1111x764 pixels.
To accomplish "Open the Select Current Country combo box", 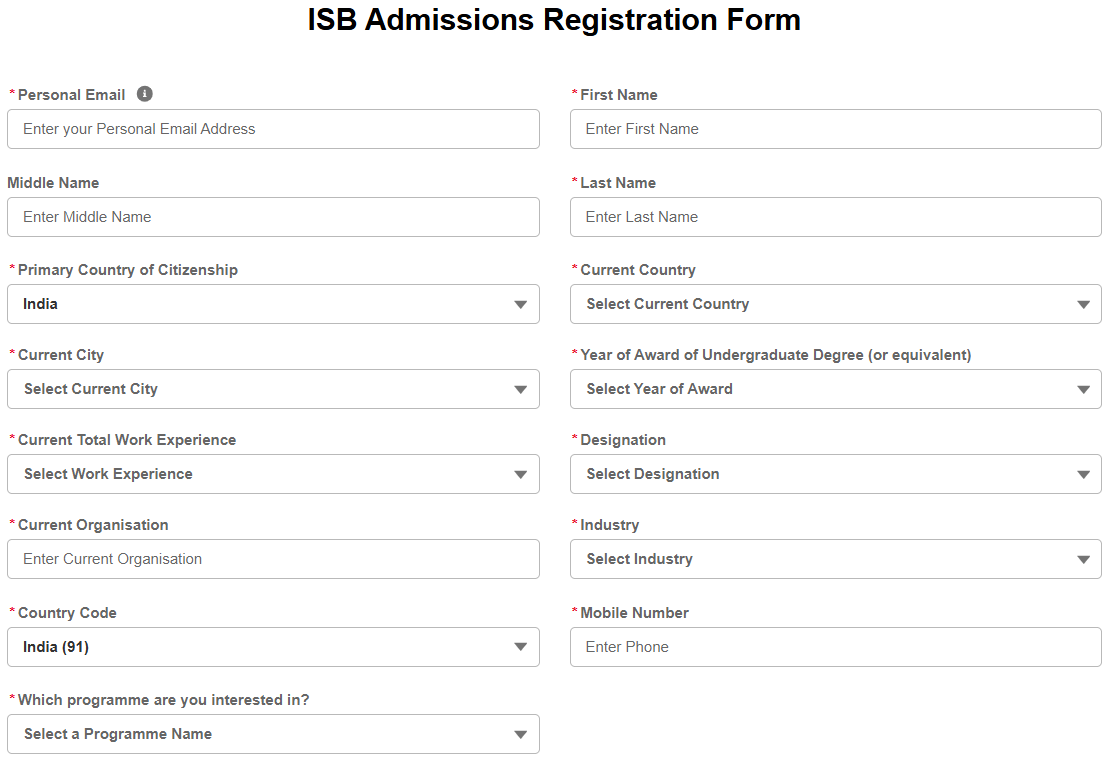I will point(835,304).
